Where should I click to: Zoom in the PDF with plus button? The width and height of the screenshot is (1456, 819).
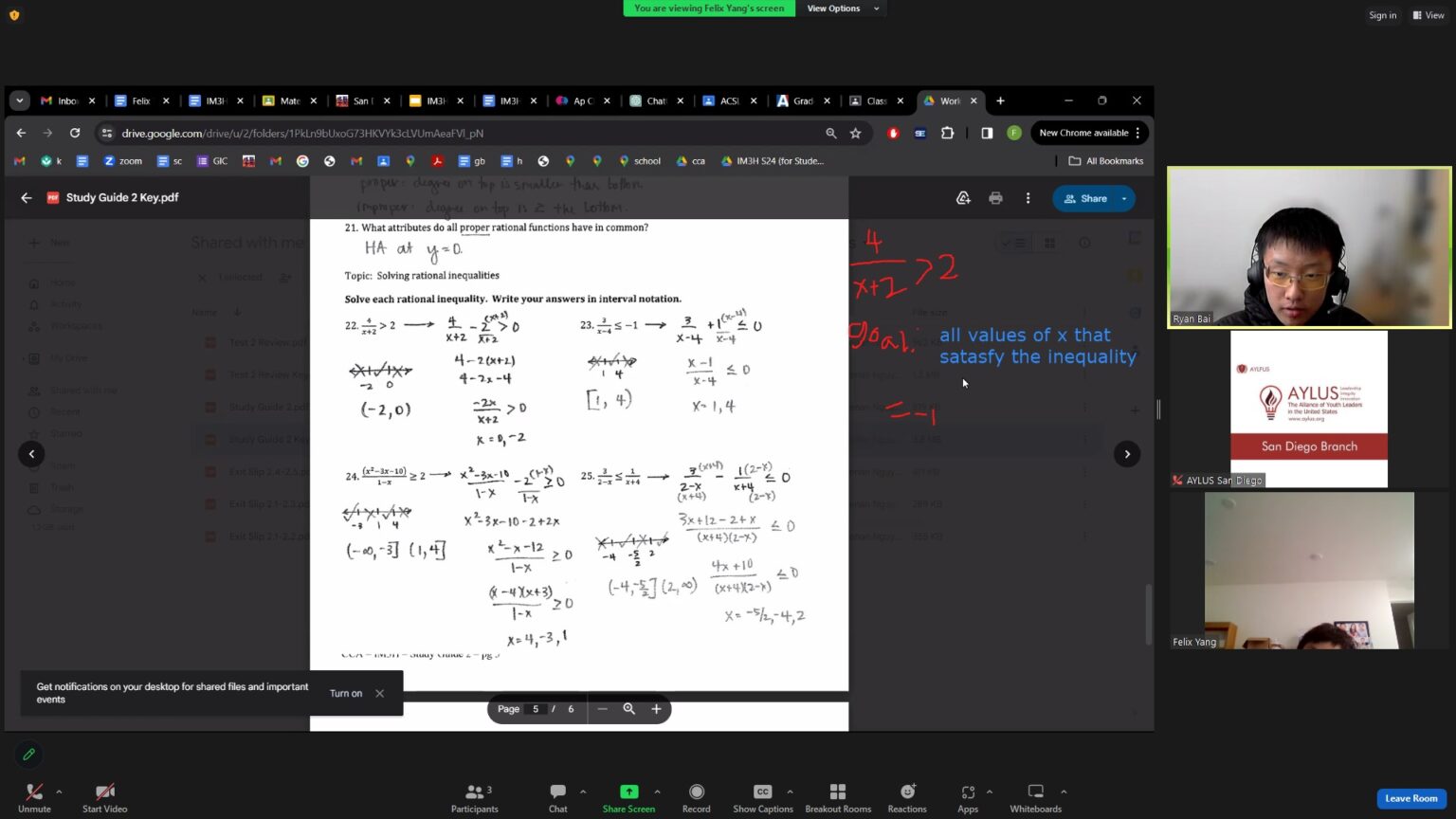point(656,709)
